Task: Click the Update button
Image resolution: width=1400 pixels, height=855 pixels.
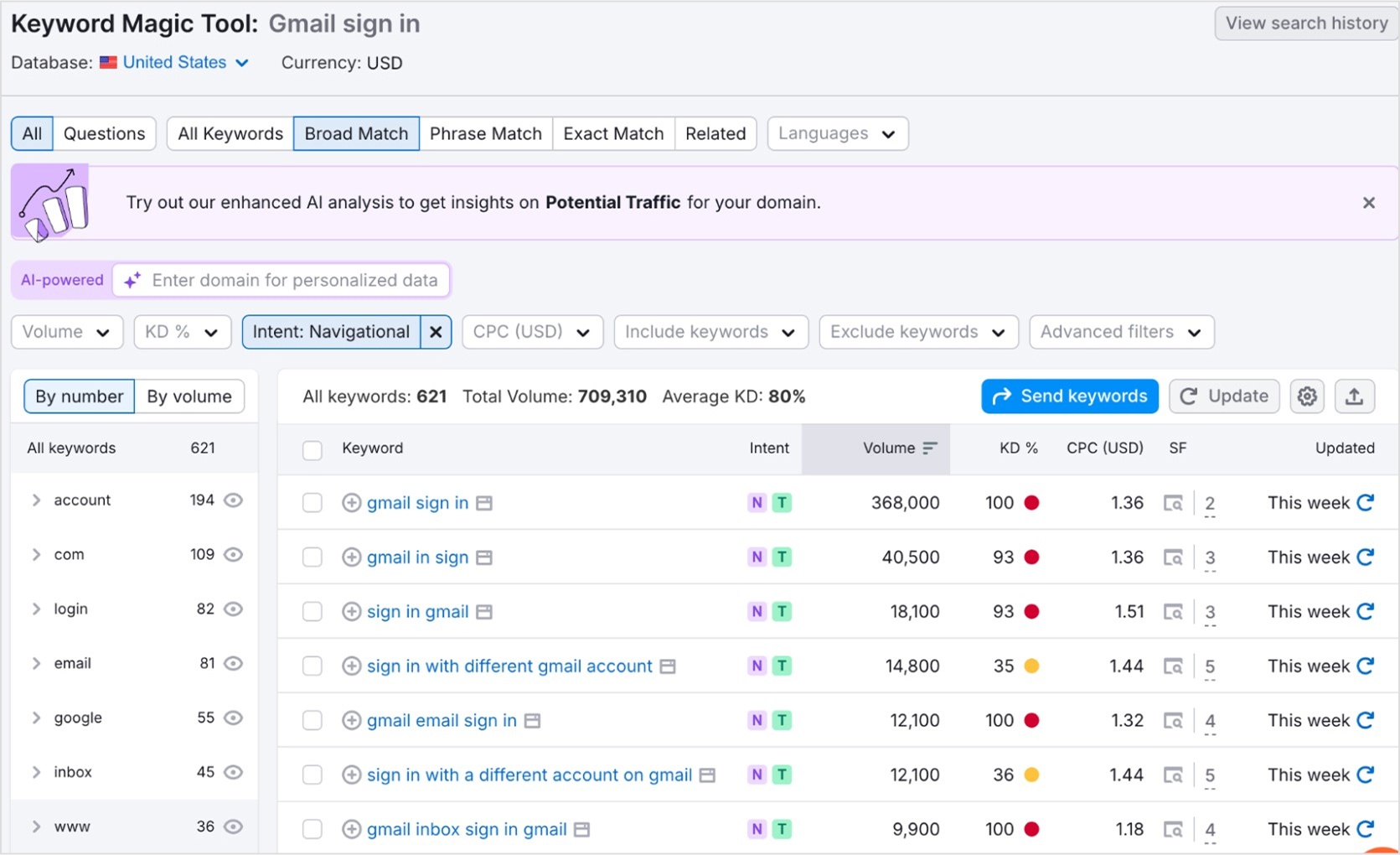Action: (x=1224, y=396)
